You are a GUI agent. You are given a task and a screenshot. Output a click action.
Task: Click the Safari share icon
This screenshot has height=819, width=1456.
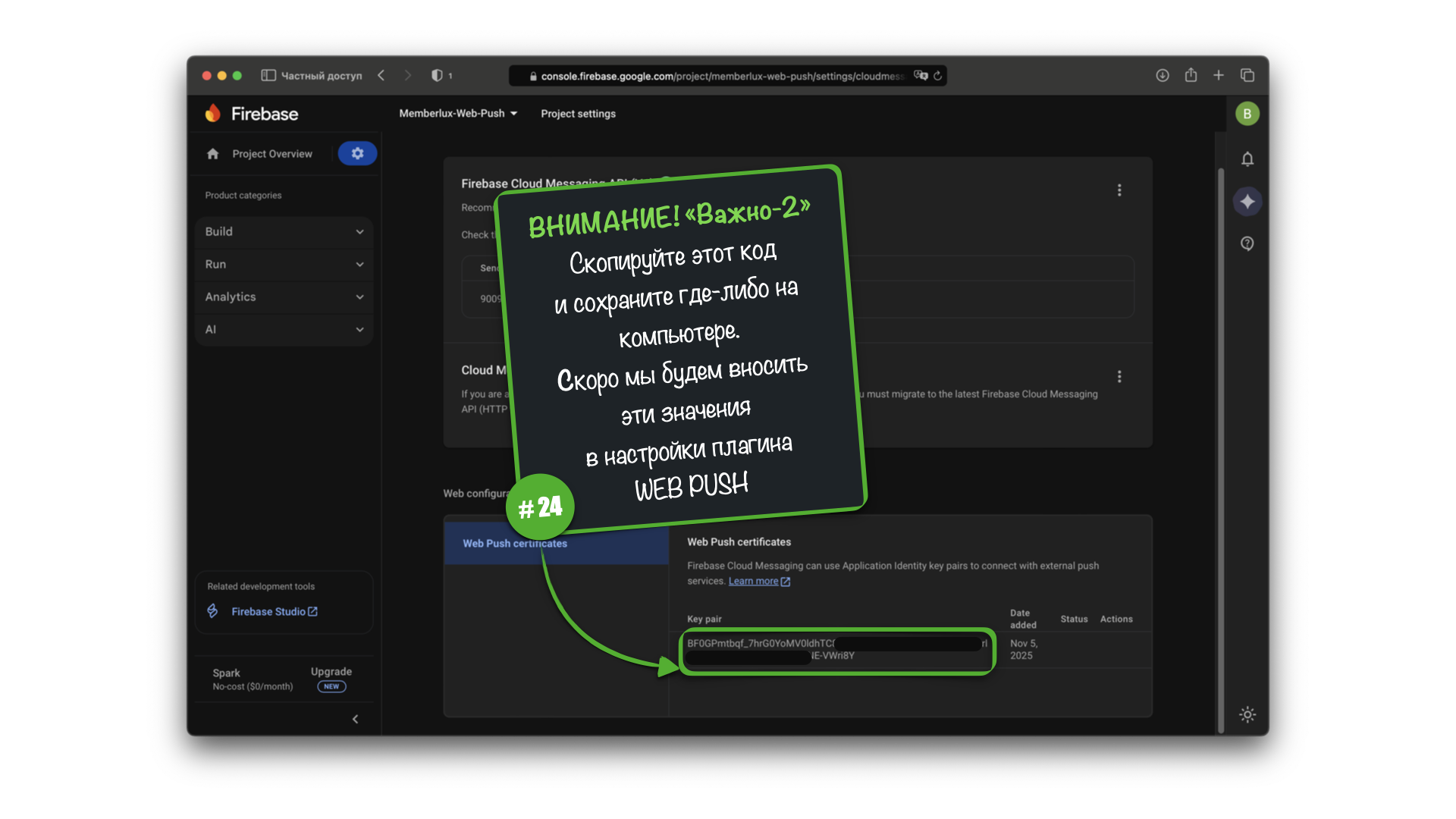1191,75
